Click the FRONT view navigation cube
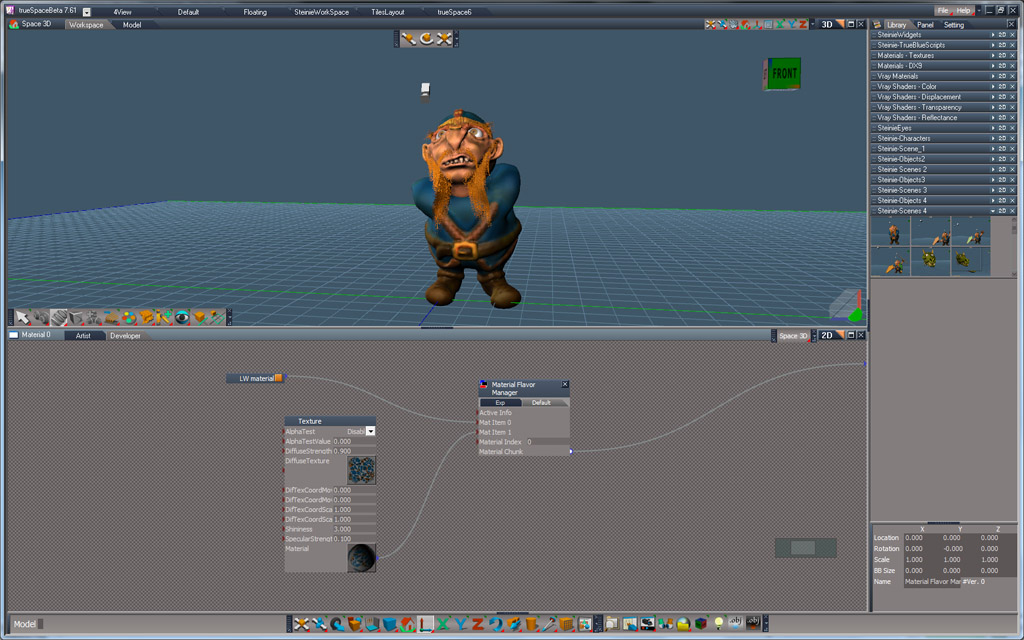The image size is (1024, 640). tap(782, 74)
